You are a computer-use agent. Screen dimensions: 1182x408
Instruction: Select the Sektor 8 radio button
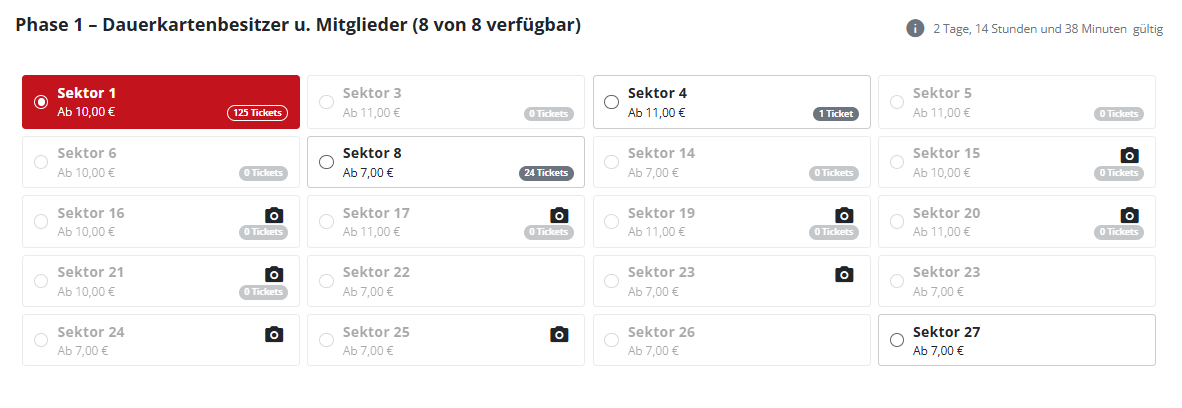pos(326,162)
